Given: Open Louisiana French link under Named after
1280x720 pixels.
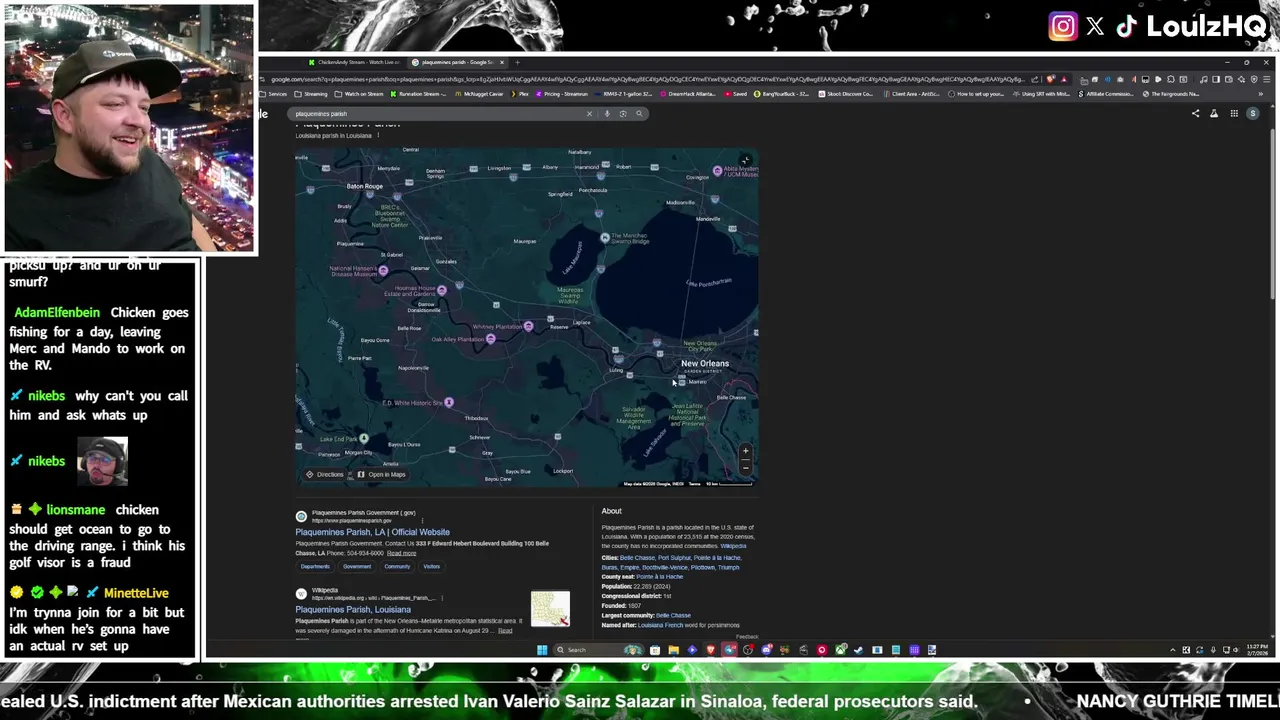Looking at the screenshot, I should [x=660, y=625].
